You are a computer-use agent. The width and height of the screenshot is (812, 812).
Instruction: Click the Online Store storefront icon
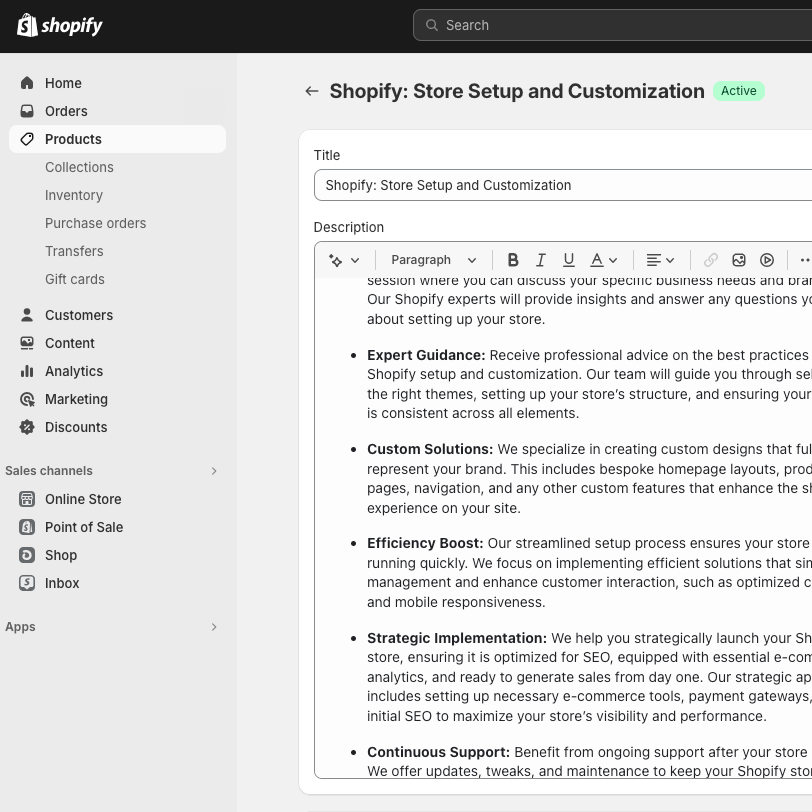(27, 499)
